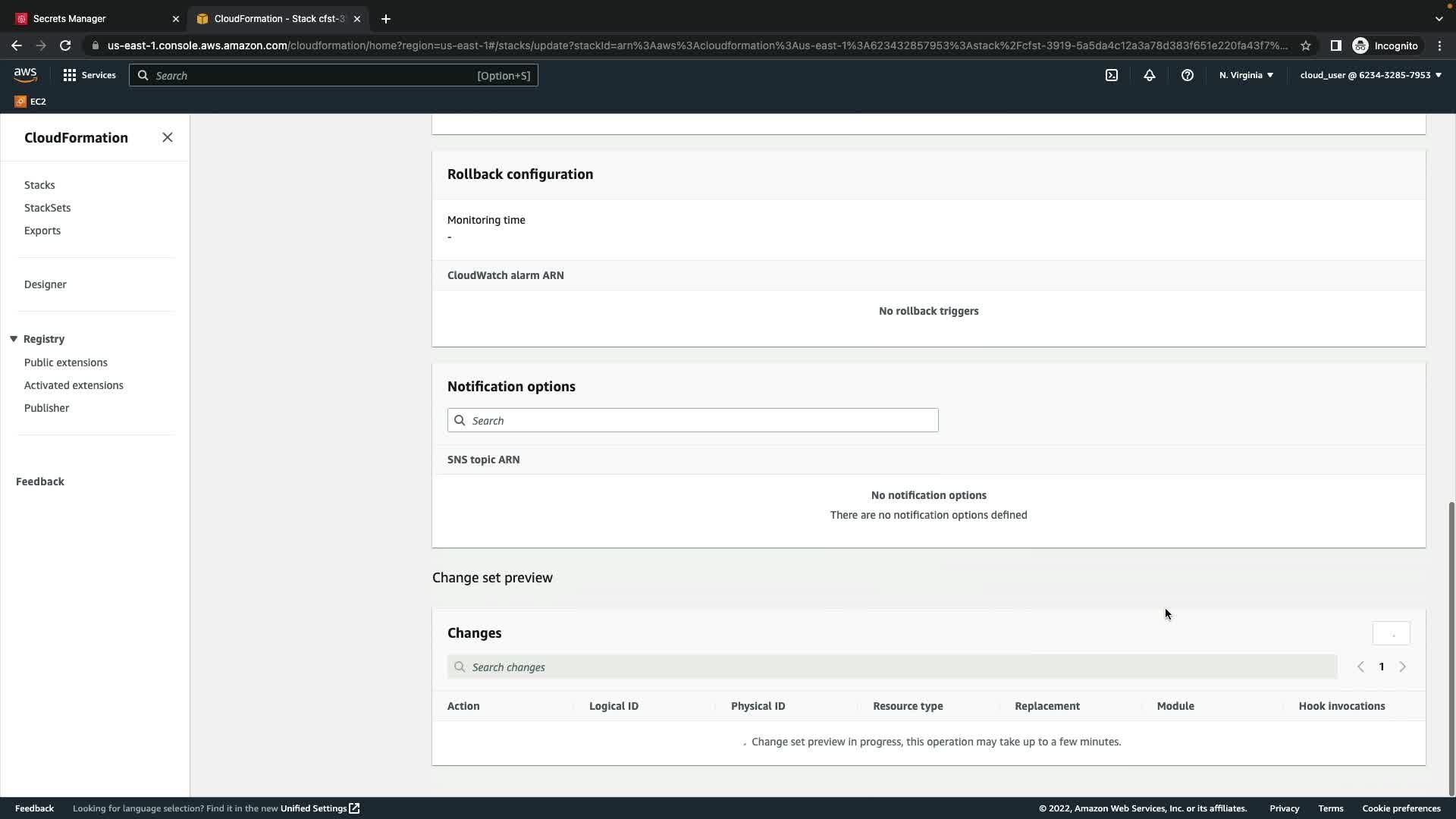Click the Notification options search field
Image resolution: width=1456 pixels, height=819 pixels.
point(692,421)
